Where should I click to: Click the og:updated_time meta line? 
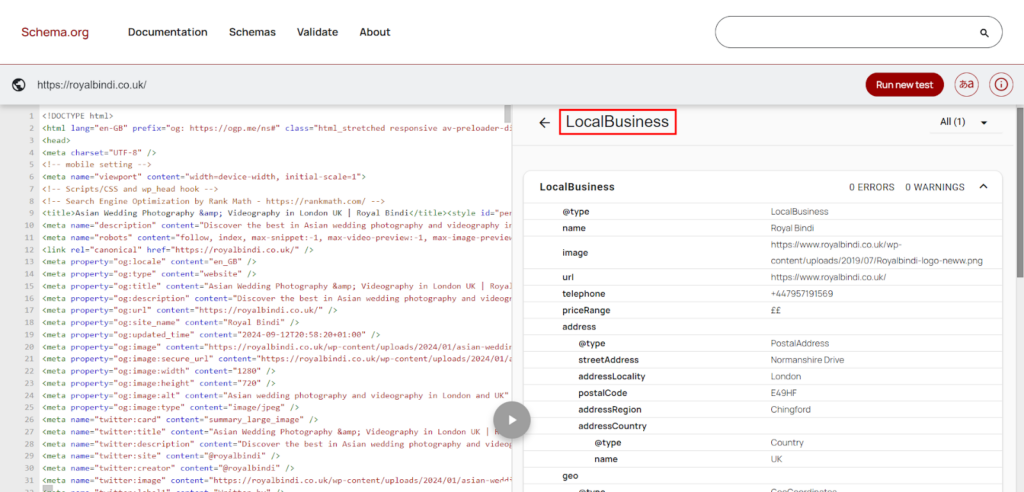(x=211, y=335)
